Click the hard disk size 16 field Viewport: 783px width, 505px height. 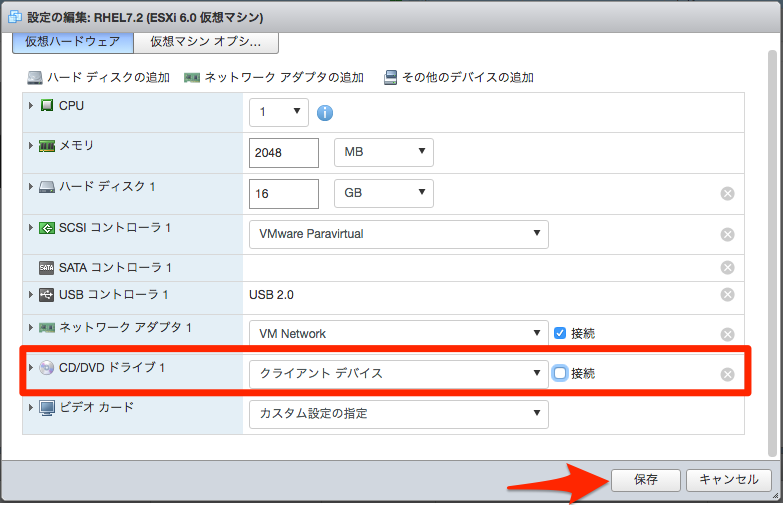284,194
